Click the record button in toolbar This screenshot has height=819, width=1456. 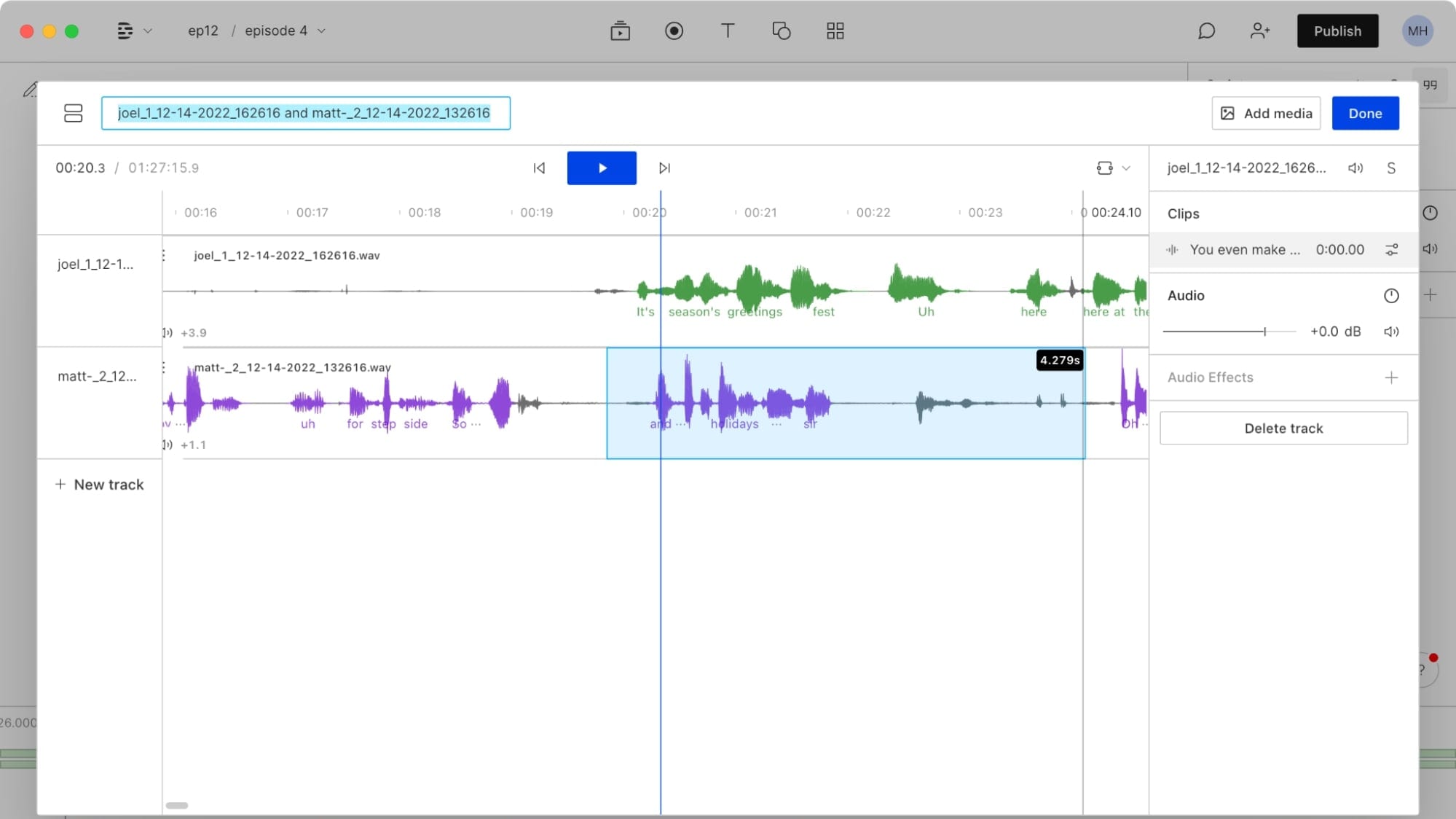coord(674,30)
